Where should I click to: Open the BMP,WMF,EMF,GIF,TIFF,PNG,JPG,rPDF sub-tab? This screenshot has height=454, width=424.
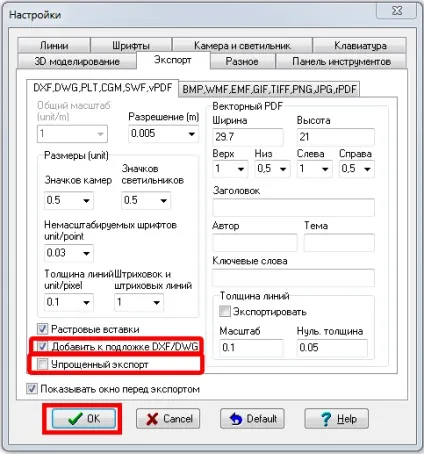(269, 89)
